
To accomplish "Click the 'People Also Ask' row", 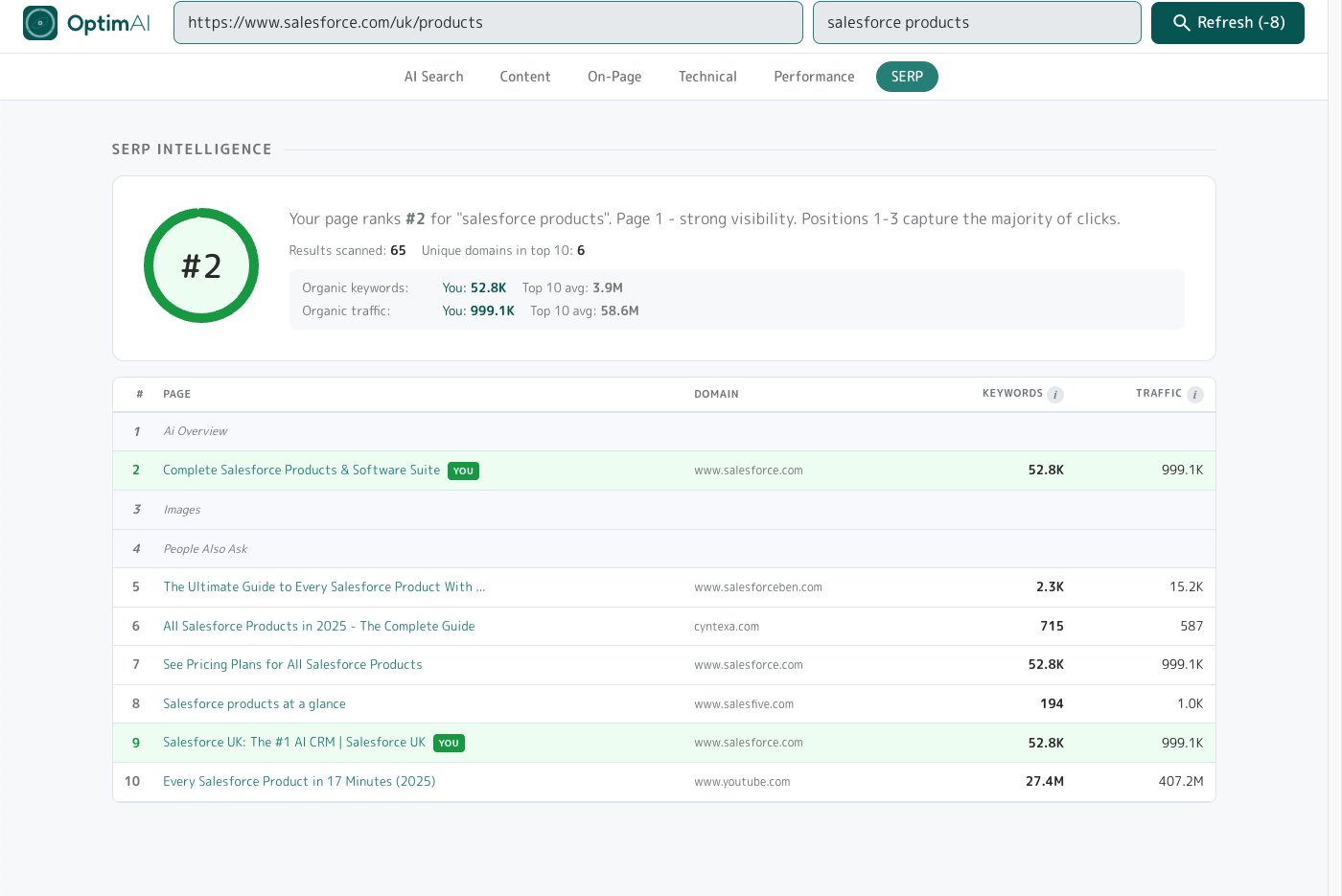I will pyautogui.click(x=664, y=549).
